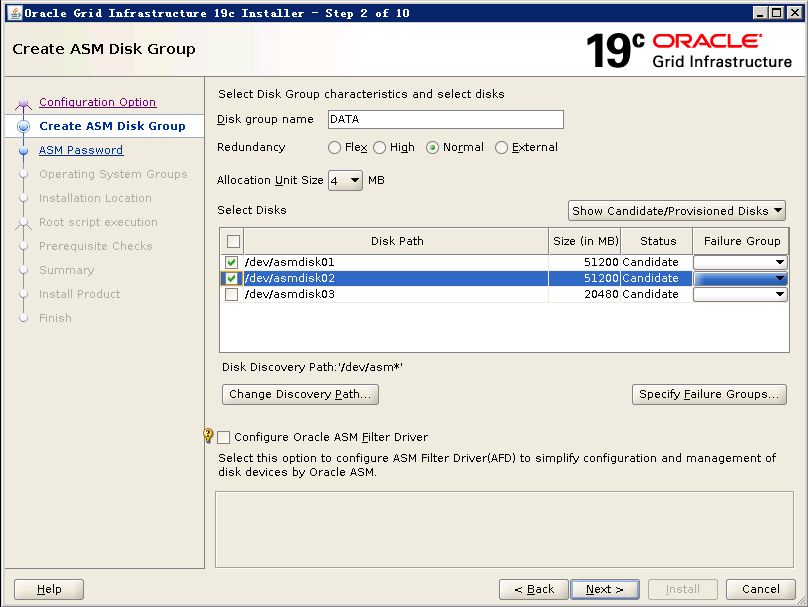Open the Show Candidate/Provisioned Disks dropdown

tap(677, 211)
